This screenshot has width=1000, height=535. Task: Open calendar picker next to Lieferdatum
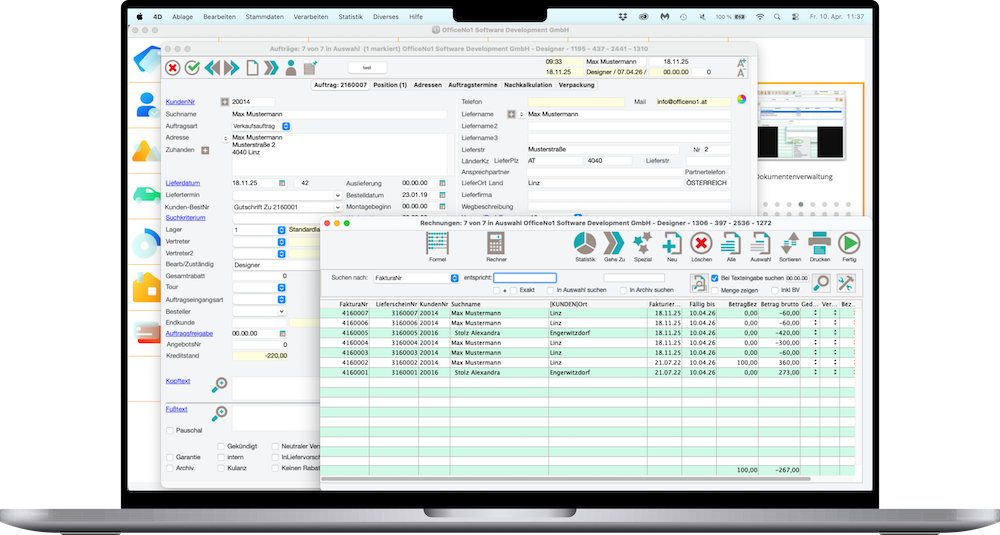282,183
